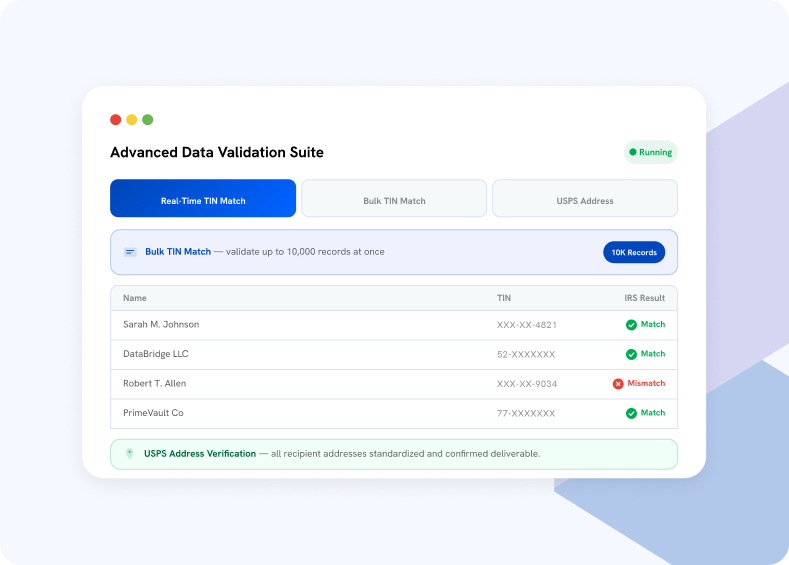Click the Bulk TIN Match banner icon
Image resolution: width=789 pixels, height=565 pixels.
(130, 252)
